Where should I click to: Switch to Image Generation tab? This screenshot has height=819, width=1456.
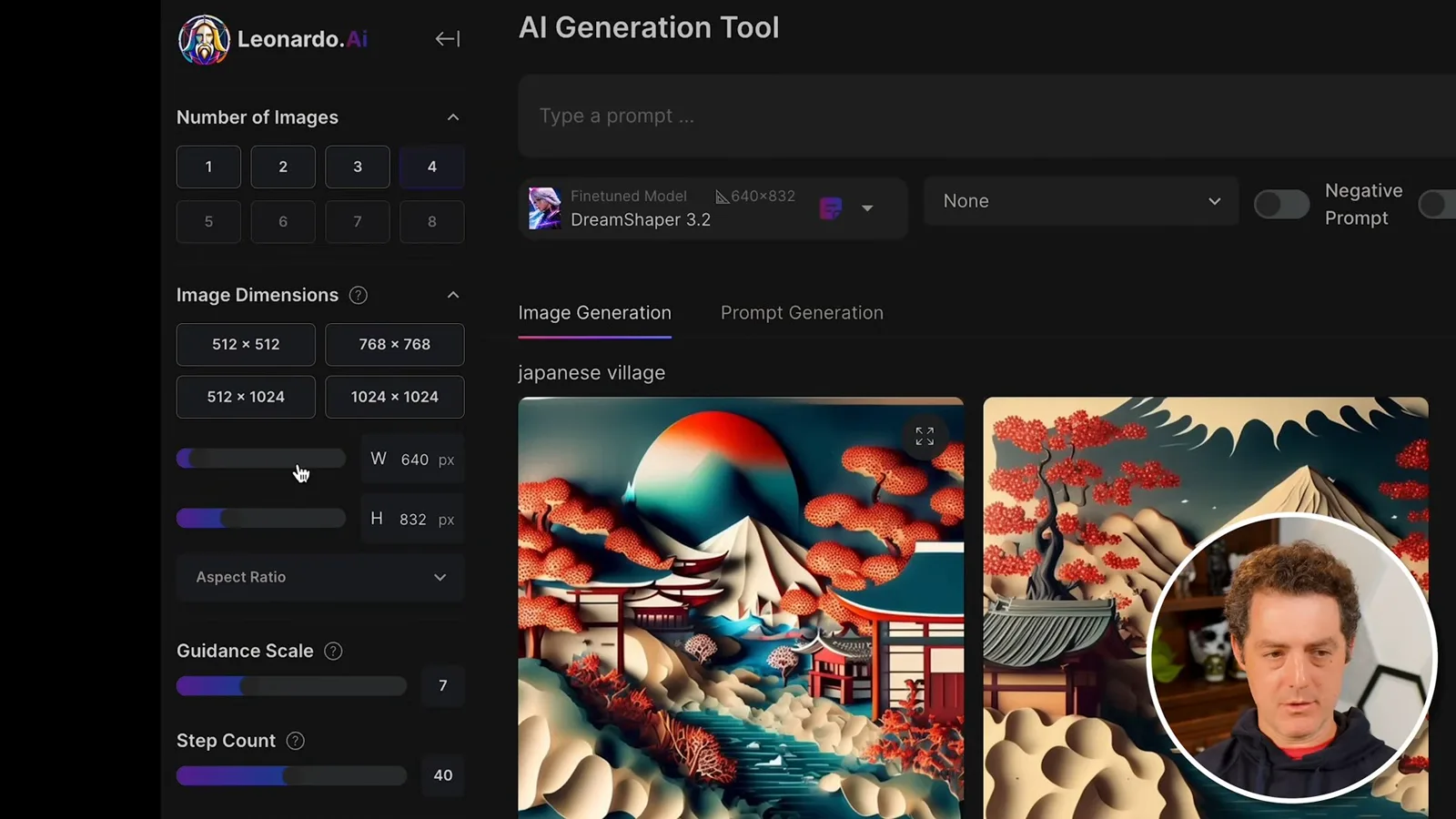[595, 313]
